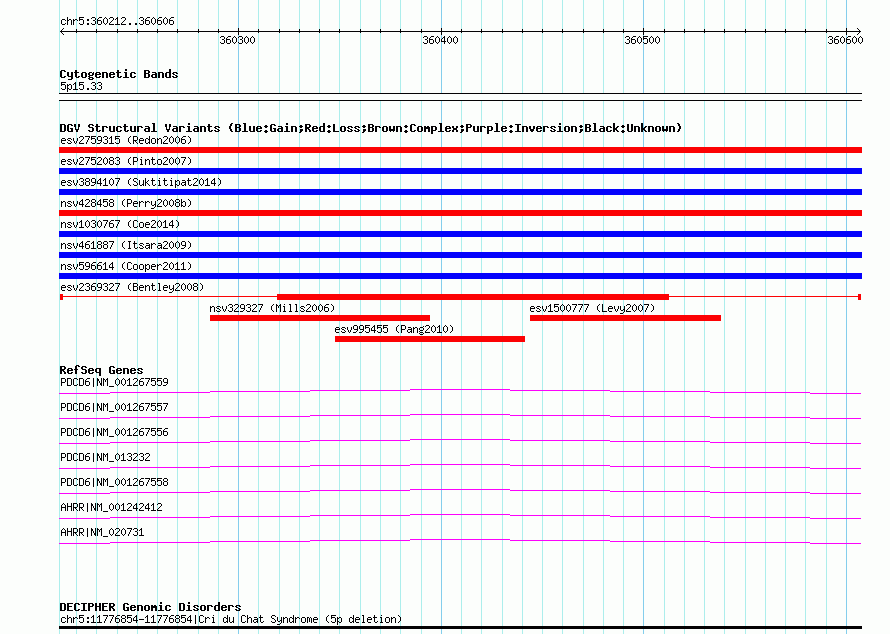Viewport: 890px width, 634px height.
Task: Click the esv2752083 (Pinto2007) label
Action: pos(126,161)
